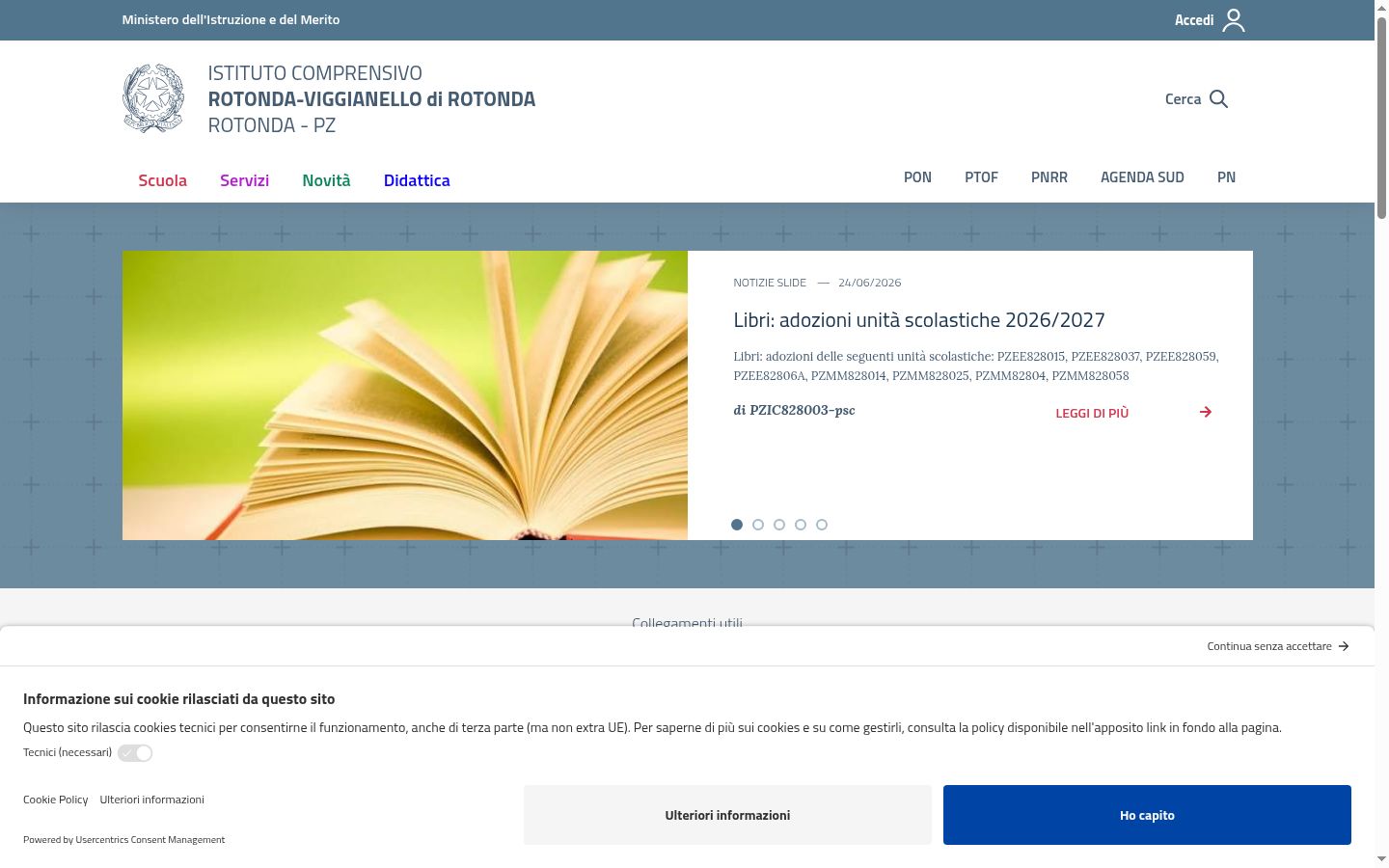Image resolution: width=1389 pixels, height=868 pixels.
Task: Open the Libri: adozioni unità scolastiche 2026/2027 headline
Action: pos(919,320)
